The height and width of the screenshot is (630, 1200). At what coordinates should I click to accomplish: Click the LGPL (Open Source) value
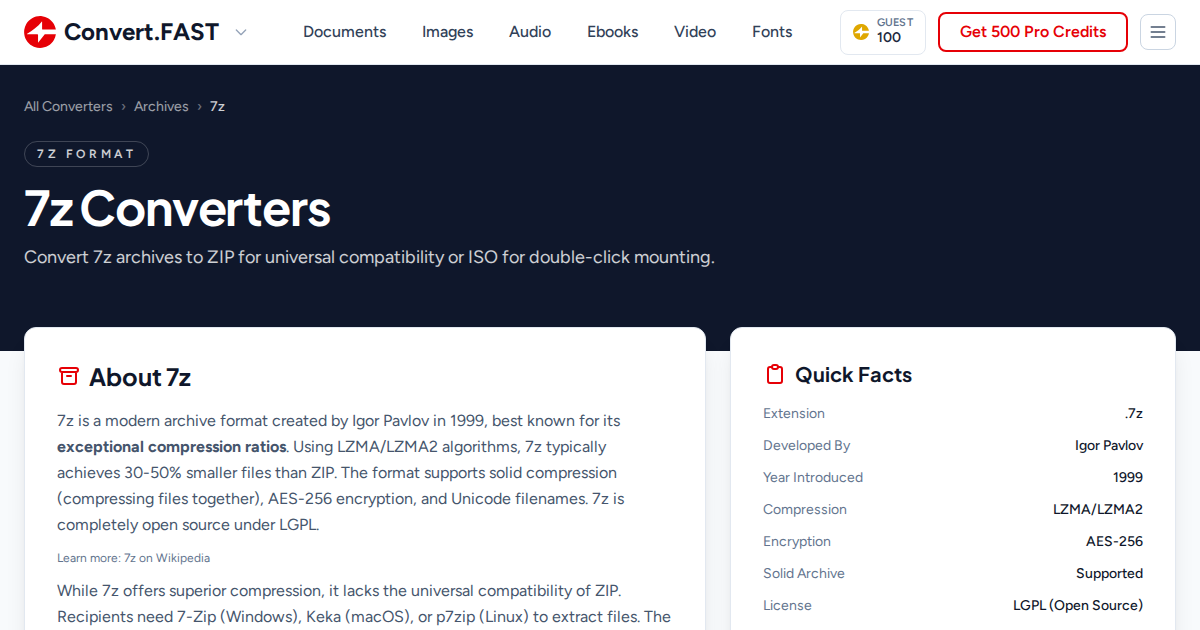1078,605
